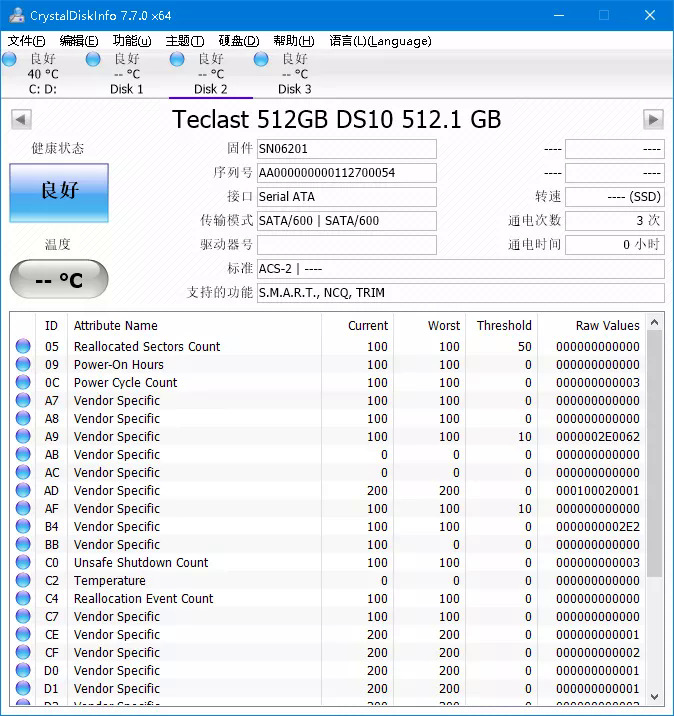This screenshot has width=674, height=716.
Task: Click the next disk right arrow
Action: point(653,120)
